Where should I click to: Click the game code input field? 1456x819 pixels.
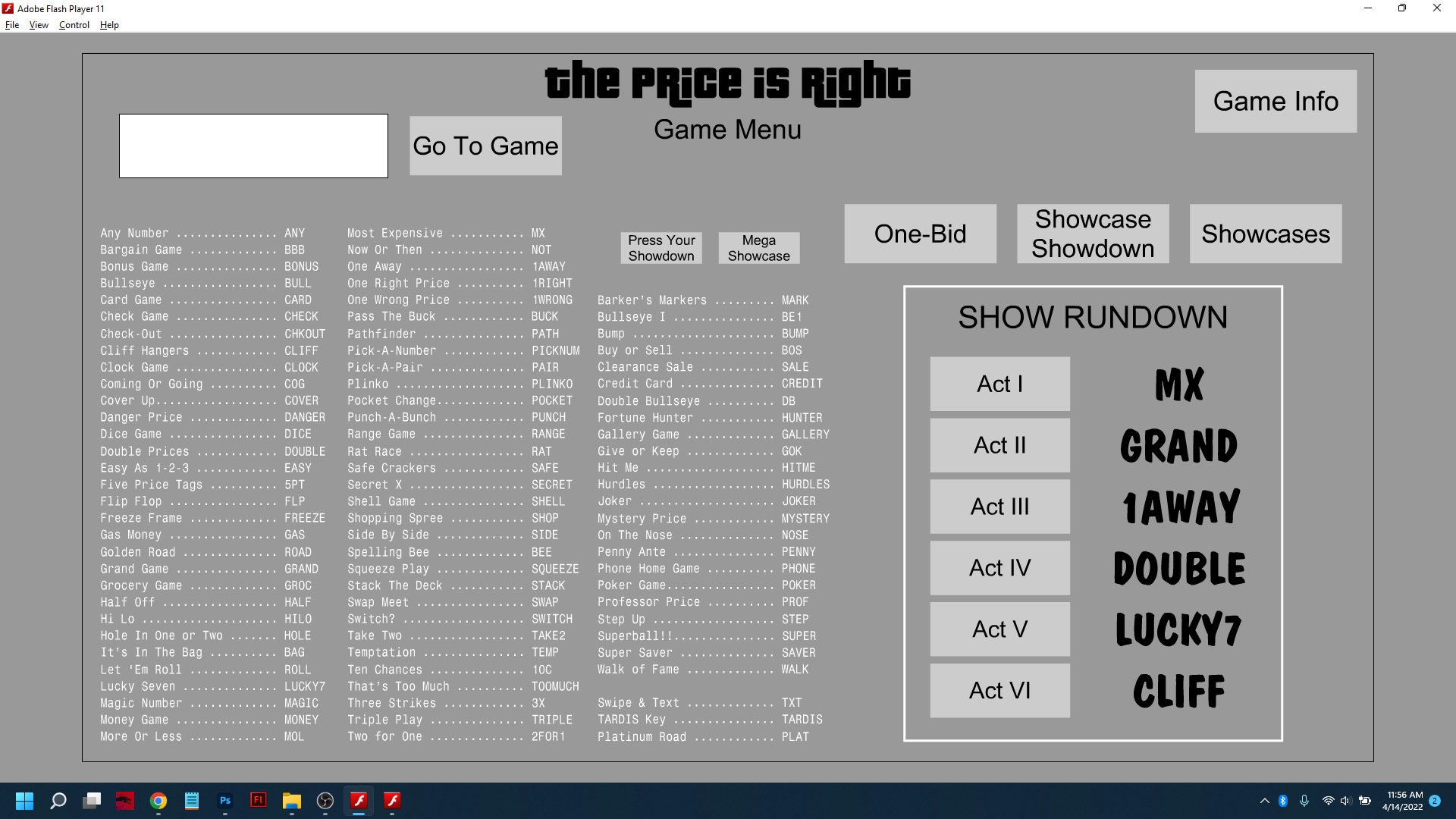[x=253, y=145]
